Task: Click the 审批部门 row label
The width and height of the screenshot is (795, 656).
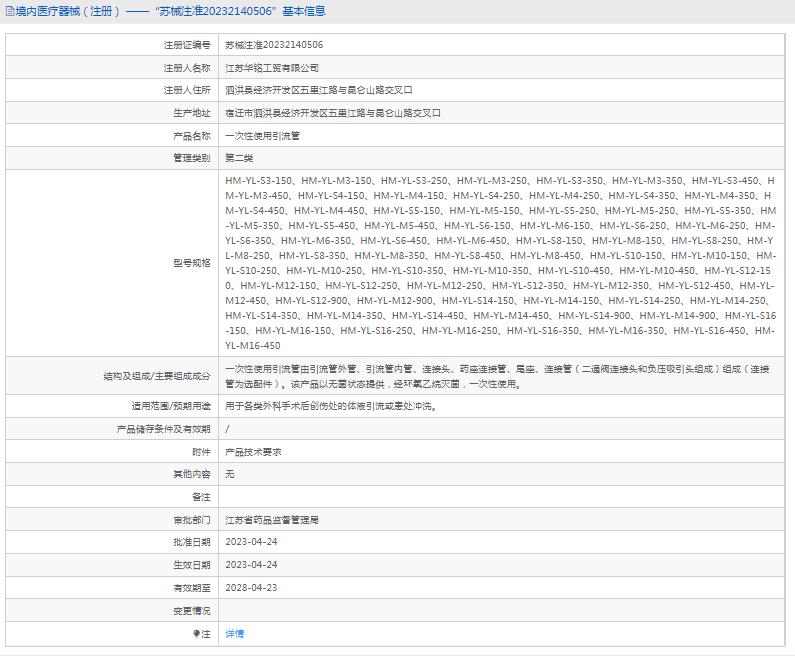Action: point(192,520)
